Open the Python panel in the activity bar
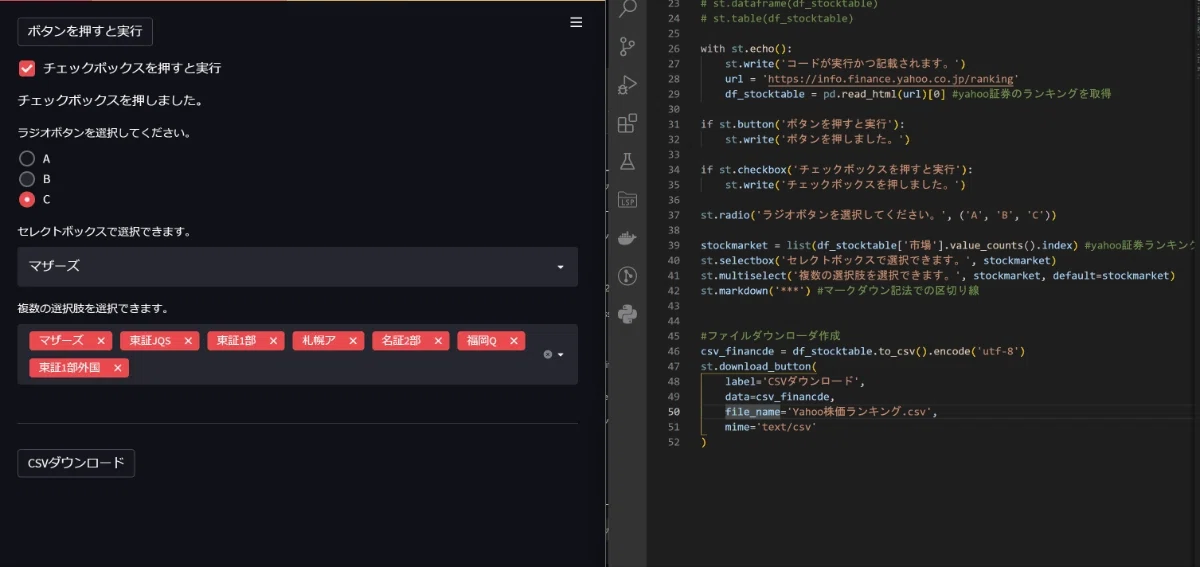1200x567 pixels. 628,314
